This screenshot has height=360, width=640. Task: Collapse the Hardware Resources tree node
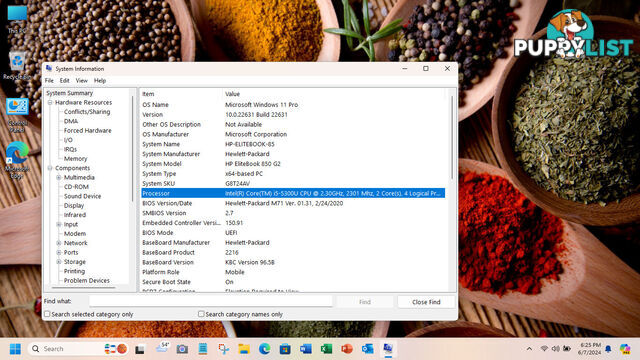(50, 102)
